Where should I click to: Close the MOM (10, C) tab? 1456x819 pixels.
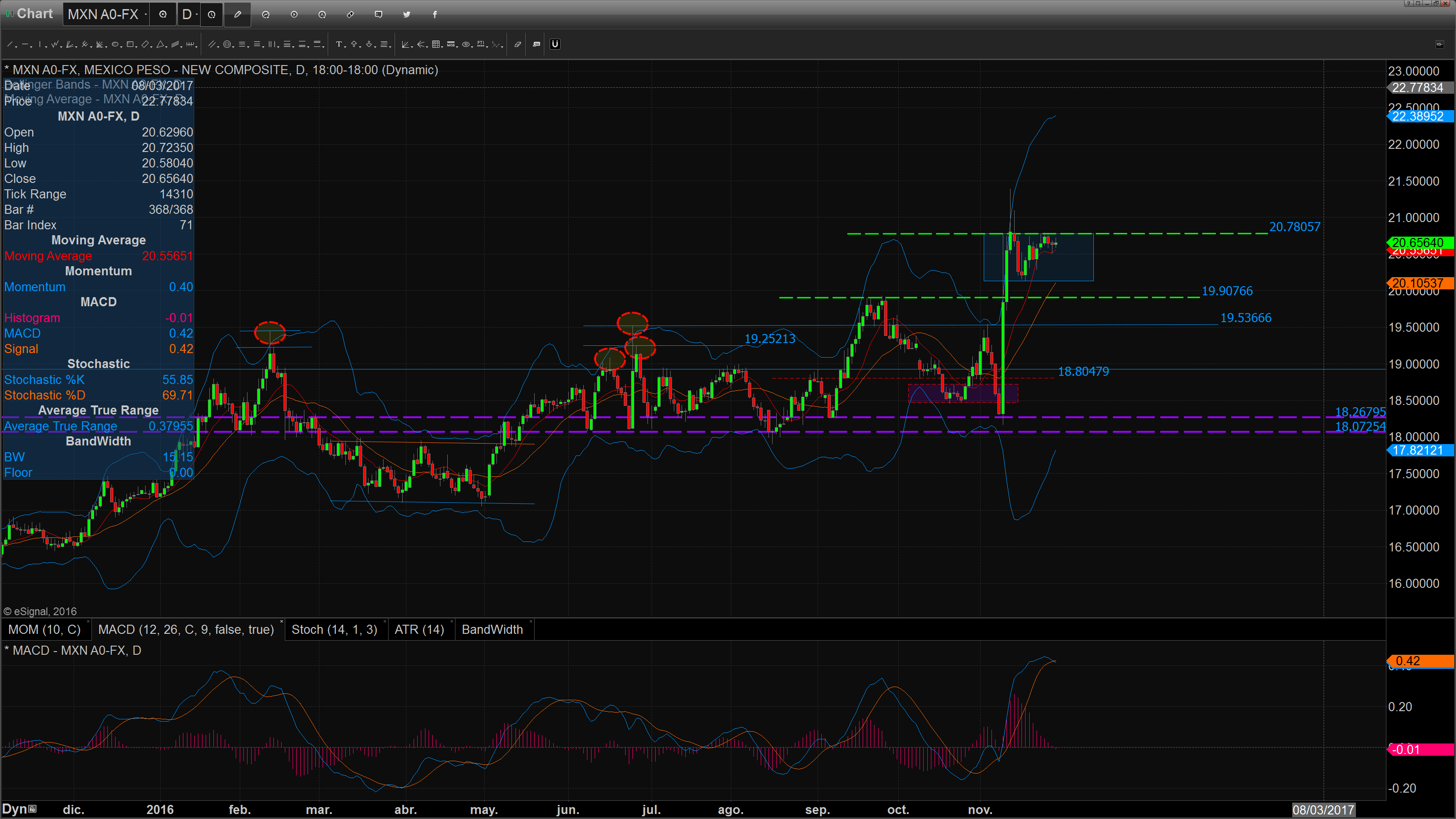(88, 622)
